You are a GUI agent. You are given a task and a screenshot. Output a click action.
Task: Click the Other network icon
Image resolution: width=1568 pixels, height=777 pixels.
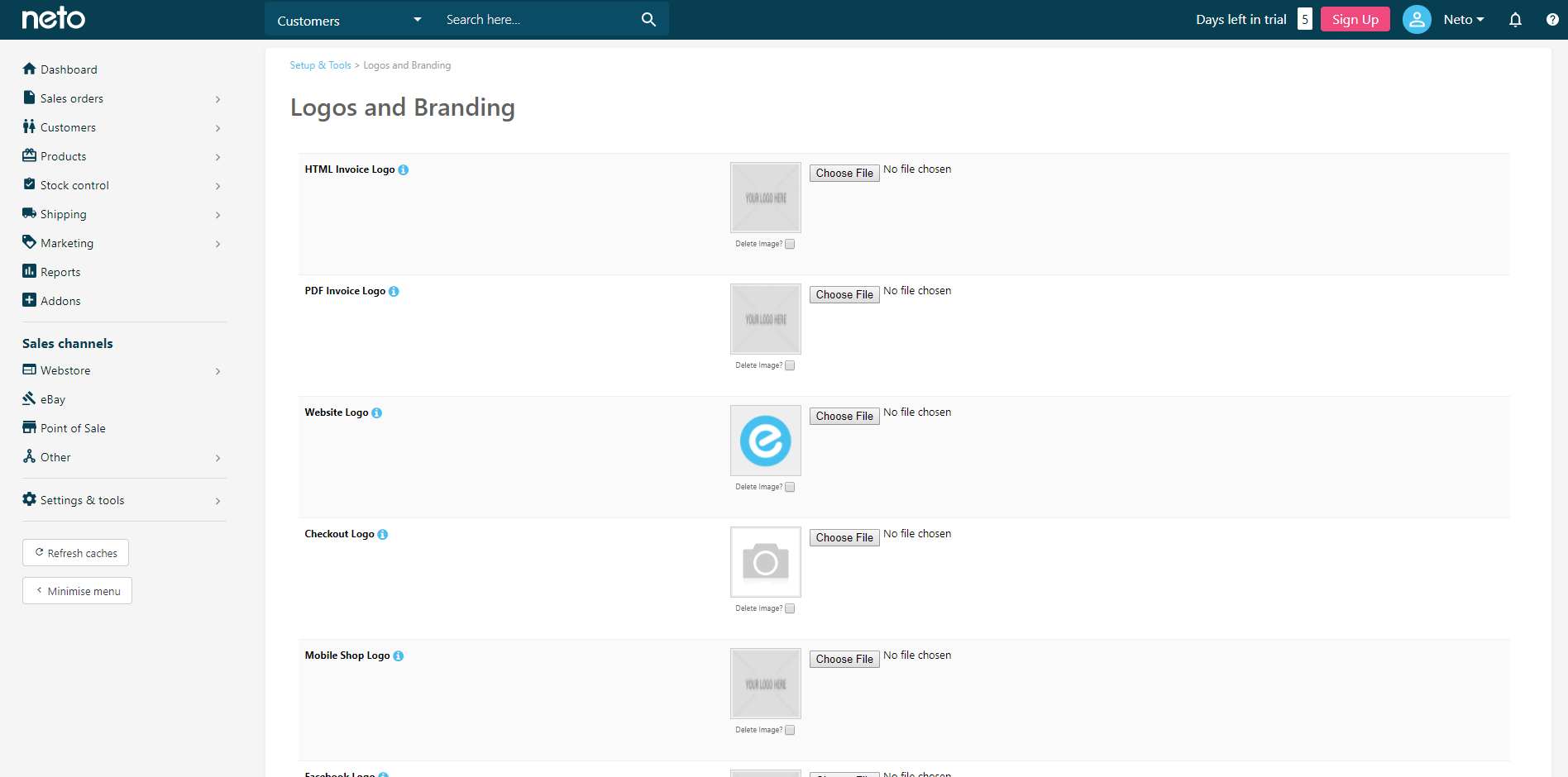point(29,456)
